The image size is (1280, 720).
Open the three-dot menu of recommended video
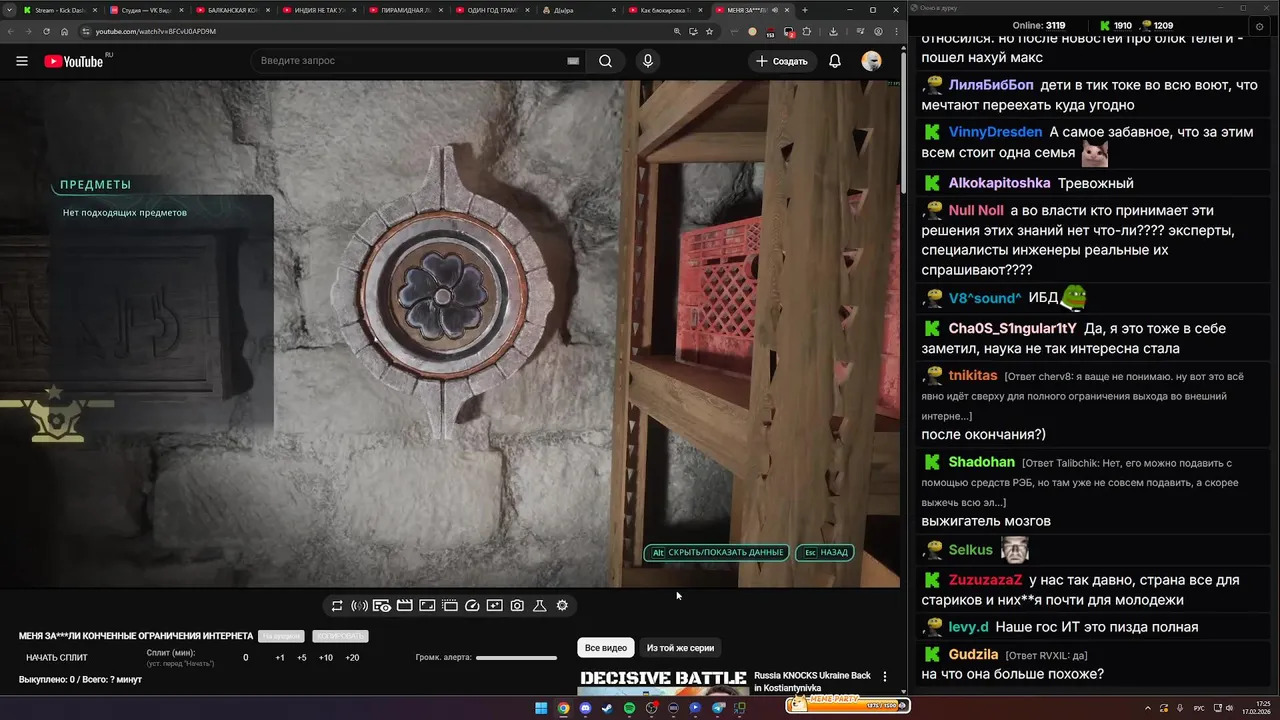(x=884, y=677)
